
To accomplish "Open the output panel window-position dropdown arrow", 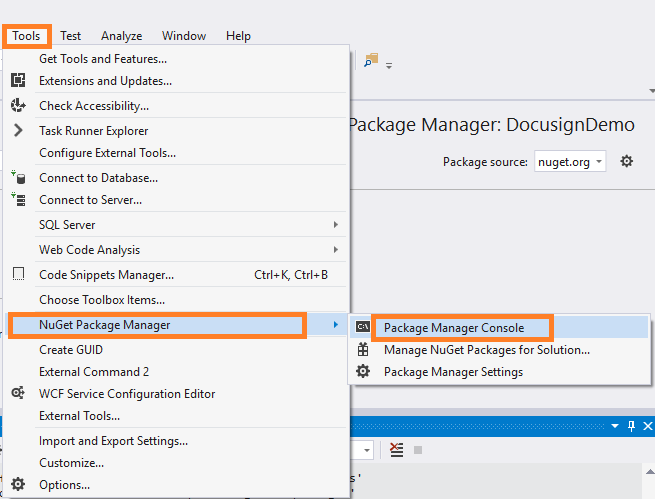I will click(615, 426).
